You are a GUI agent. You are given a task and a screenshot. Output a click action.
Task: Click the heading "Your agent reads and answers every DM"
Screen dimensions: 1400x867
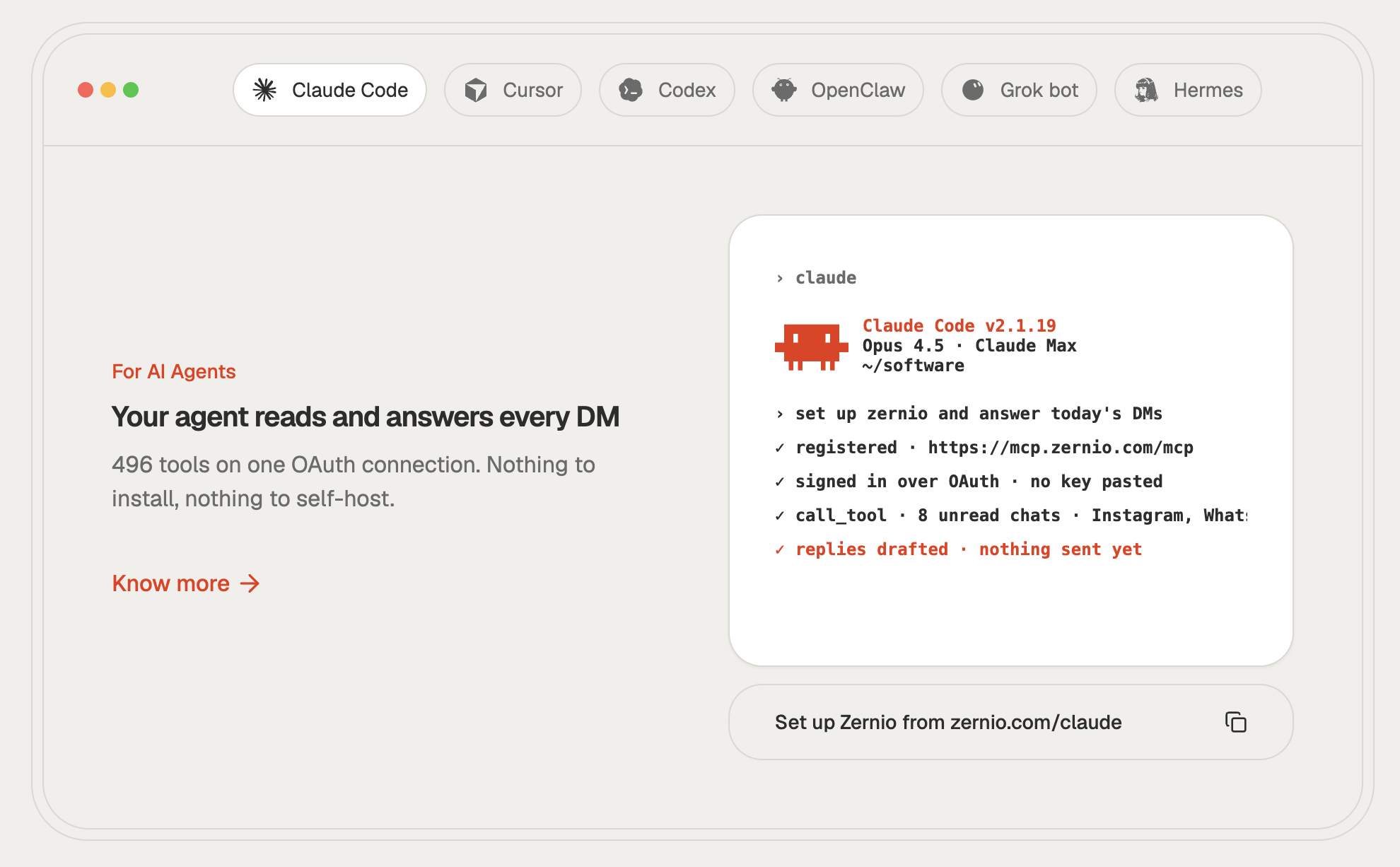[x=366, y=417]
